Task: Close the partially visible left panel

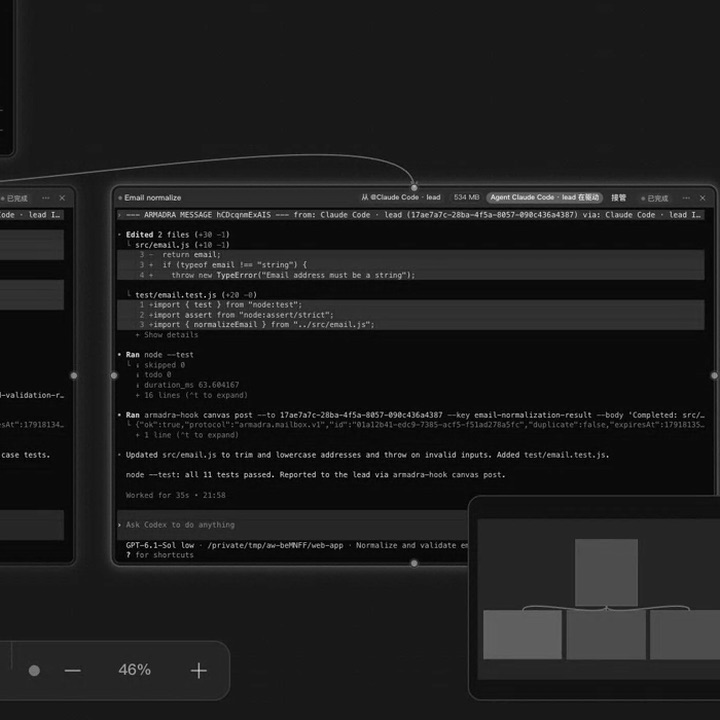Action: [x=62, y=198]
